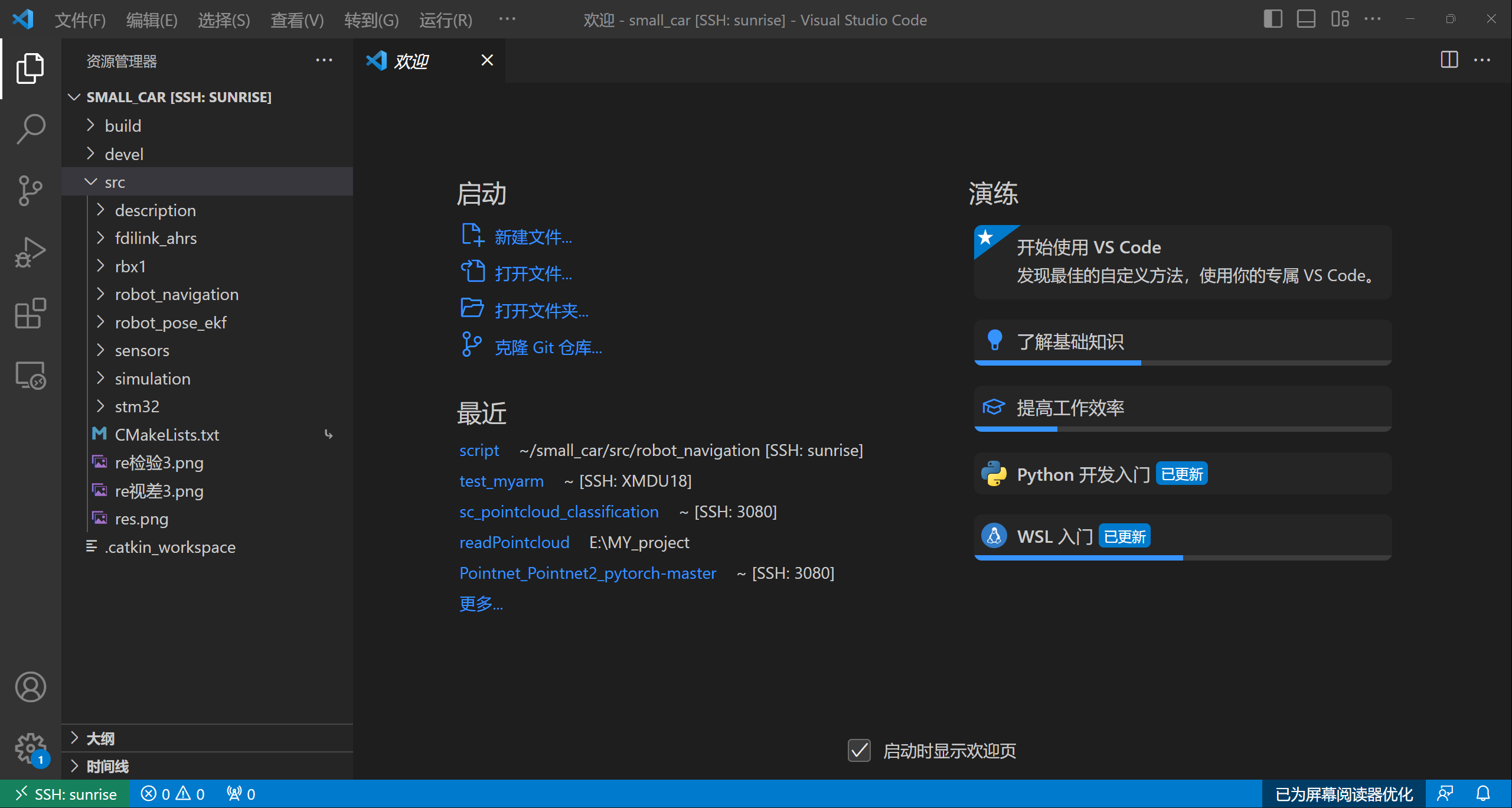Open res.png file in explorer
The width and height of the screenshot is (1512, 808).
click(x=207, y=519)
